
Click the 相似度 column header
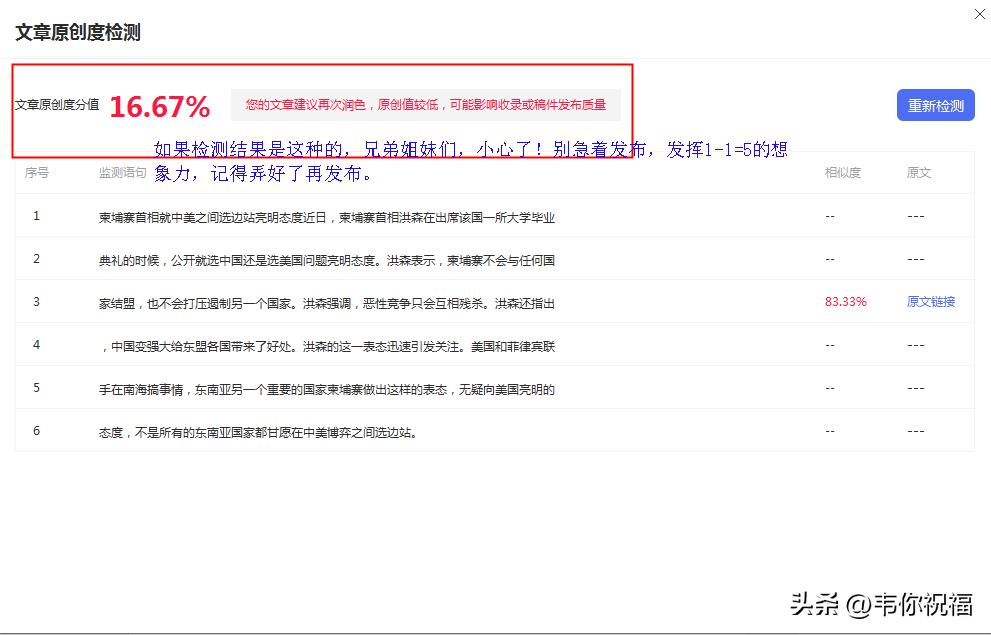coord(842,172)
